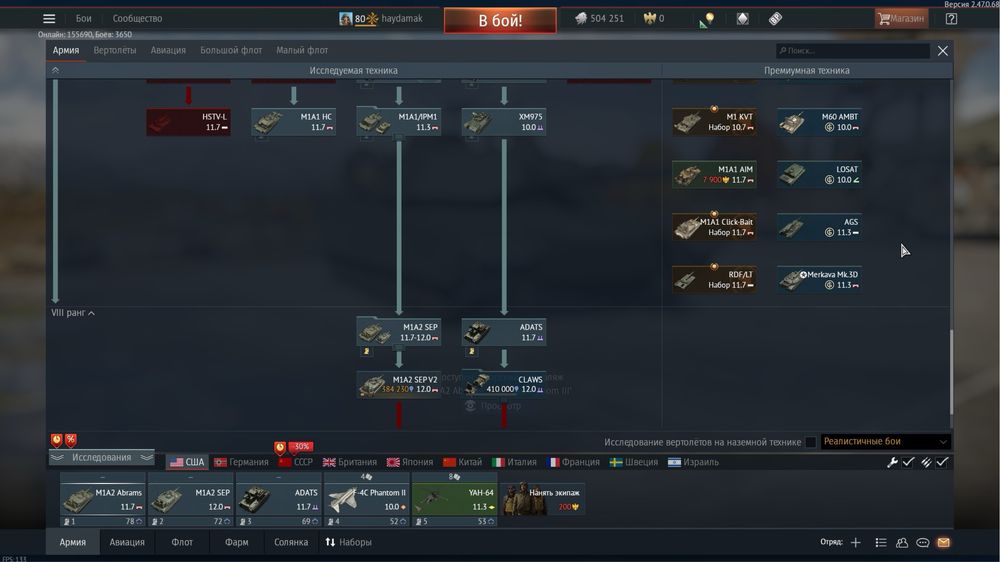1000x562 pixels.
Task: Select the HSTV-L vehicle card
Action: 188,122
